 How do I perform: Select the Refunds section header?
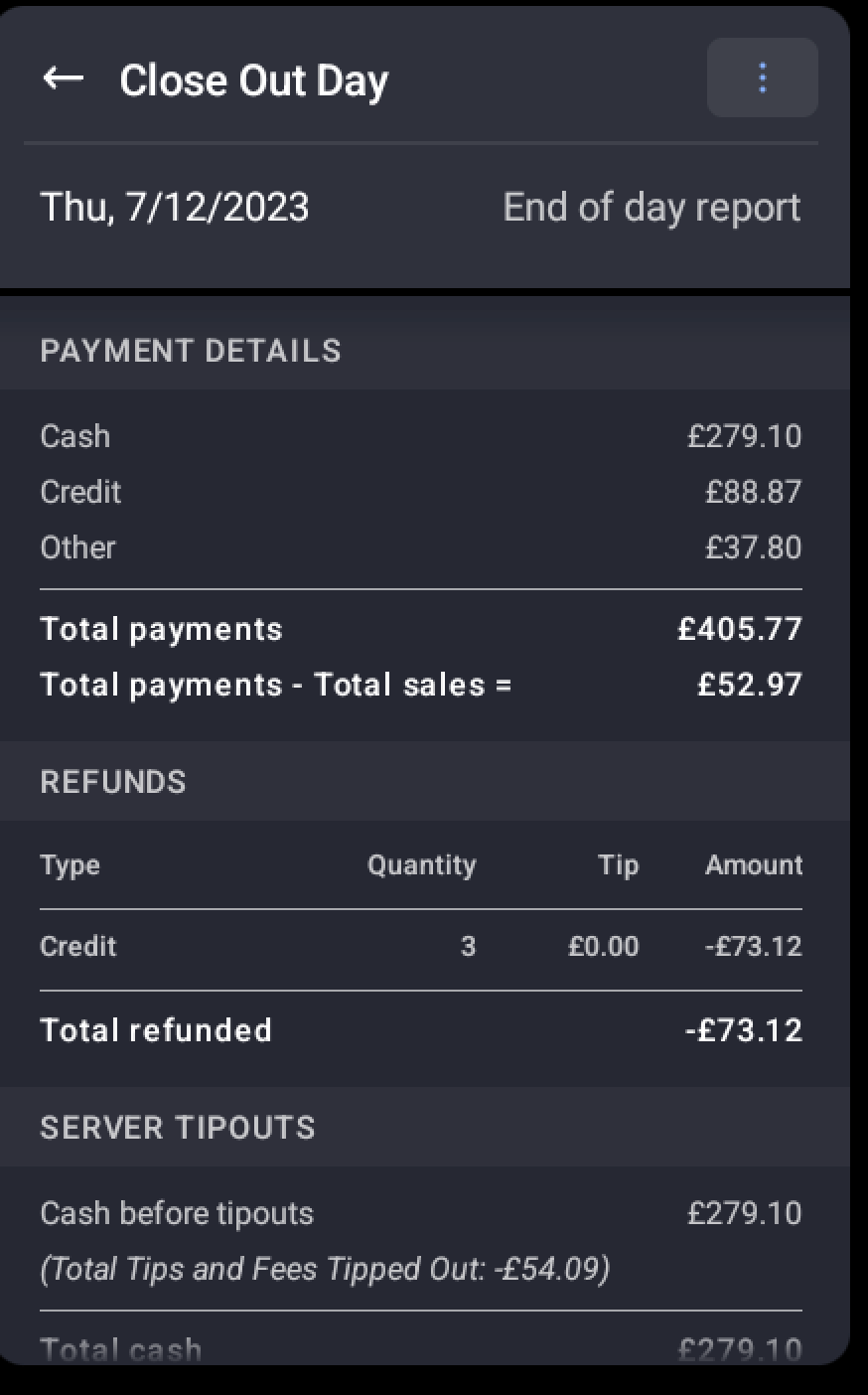(113, 782)
